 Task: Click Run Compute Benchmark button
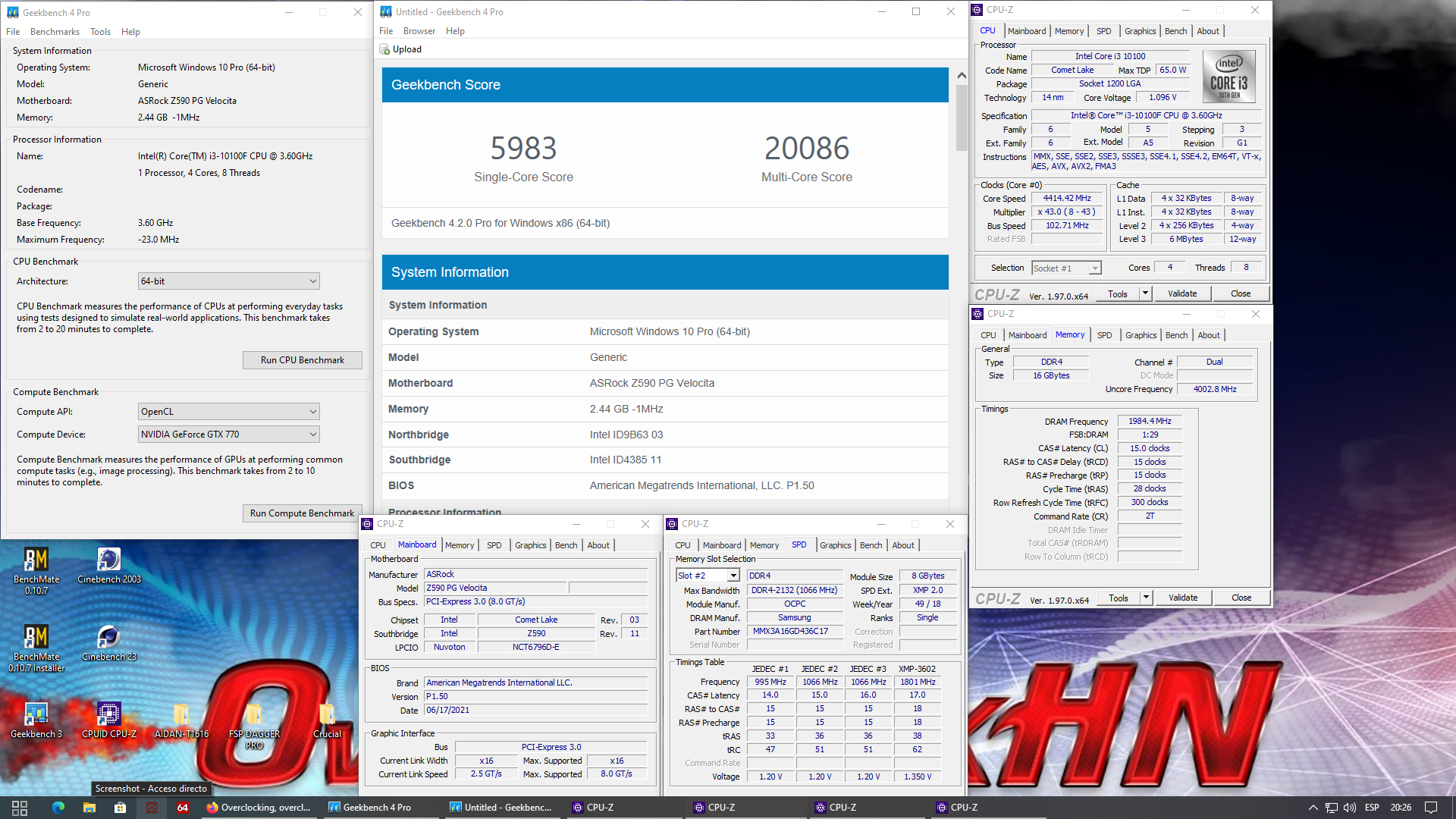pos(303,513)
